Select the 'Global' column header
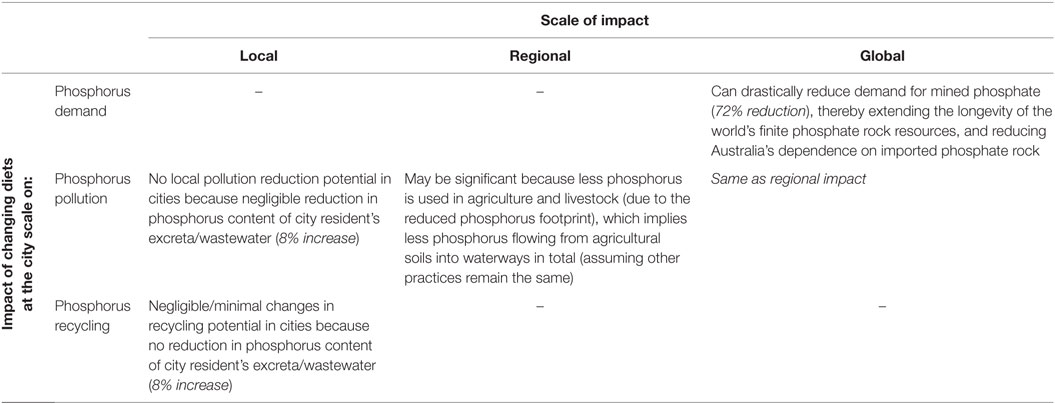1055x404 pixels. (x=881, y=57)
